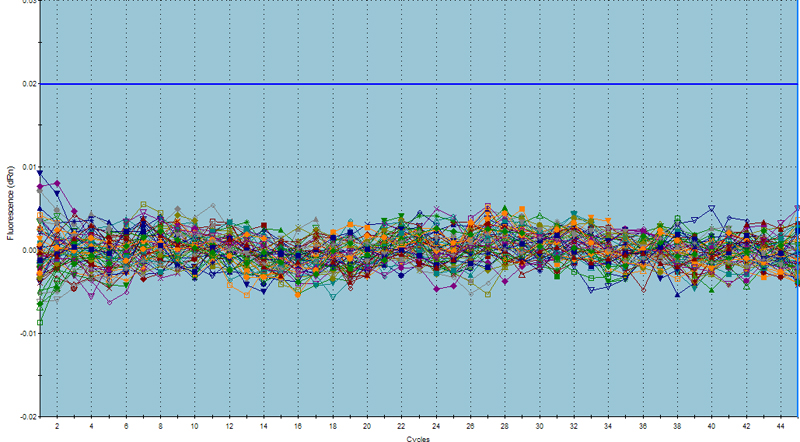Select the 0.02 y-axis tick label
Image resolution: width=800 pixels, height=442 pixels.
pos(28,84)
